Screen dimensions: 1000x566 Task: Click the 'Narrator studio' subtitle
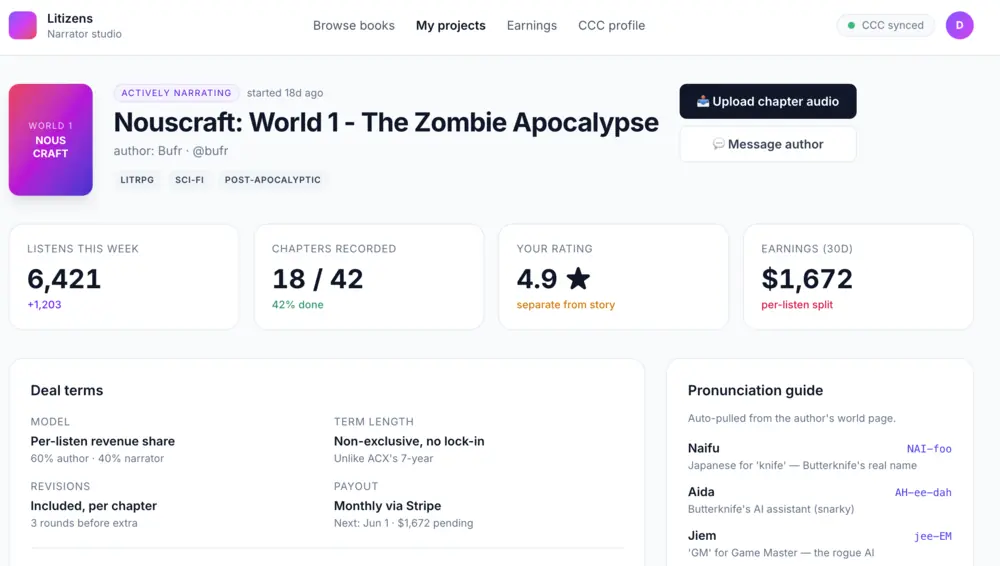(x=84, y=34)
